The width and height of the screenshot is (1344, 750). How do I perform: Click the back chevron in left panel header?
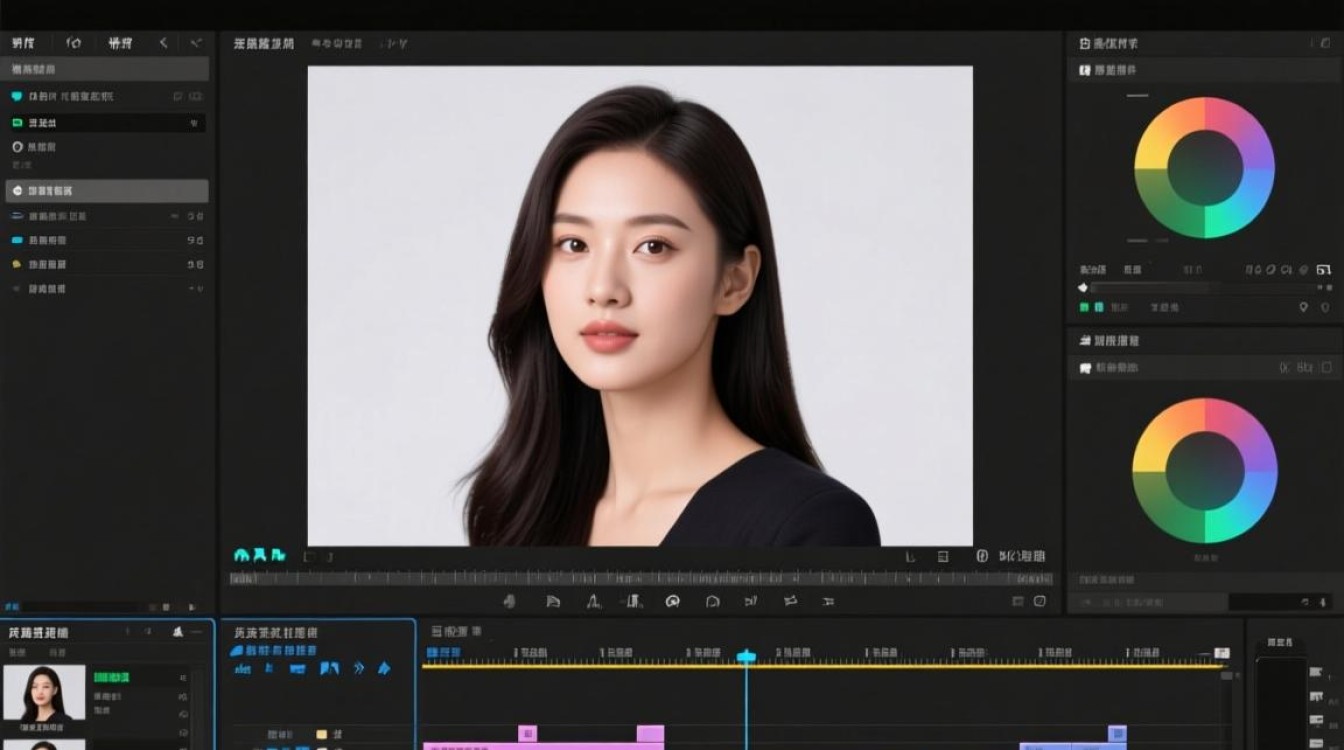164,43
